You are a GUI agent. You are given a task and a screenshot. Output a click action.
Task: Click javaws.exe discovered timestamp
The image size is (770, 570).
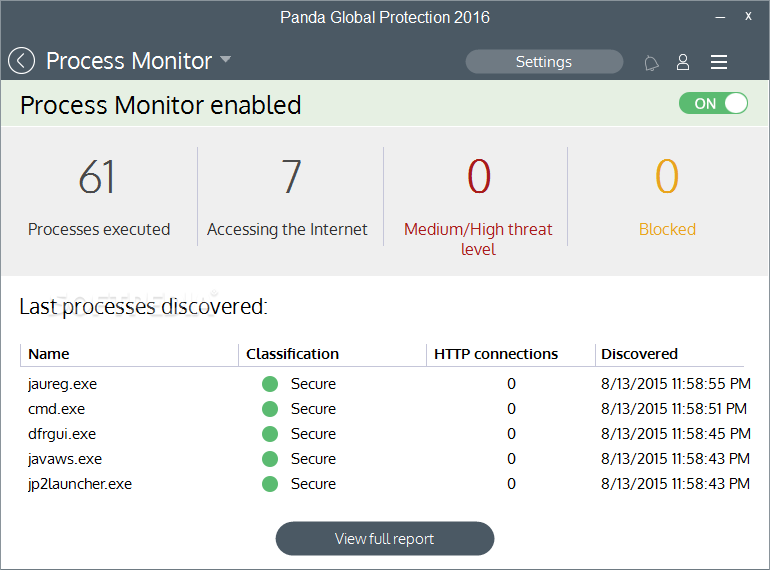[x=676, y=459]
